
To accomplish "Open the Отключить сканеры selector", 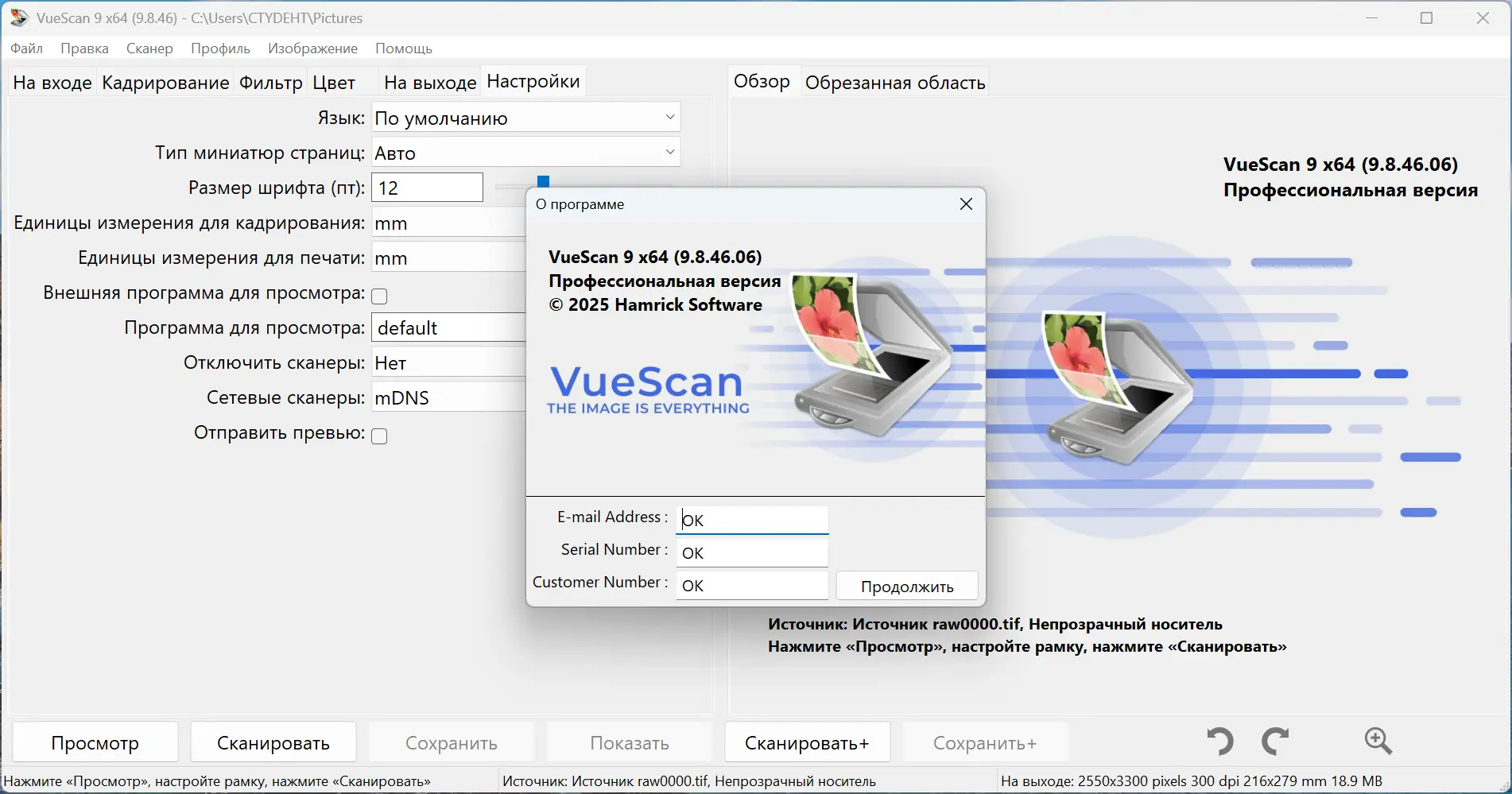I will [x=445, y=362].
